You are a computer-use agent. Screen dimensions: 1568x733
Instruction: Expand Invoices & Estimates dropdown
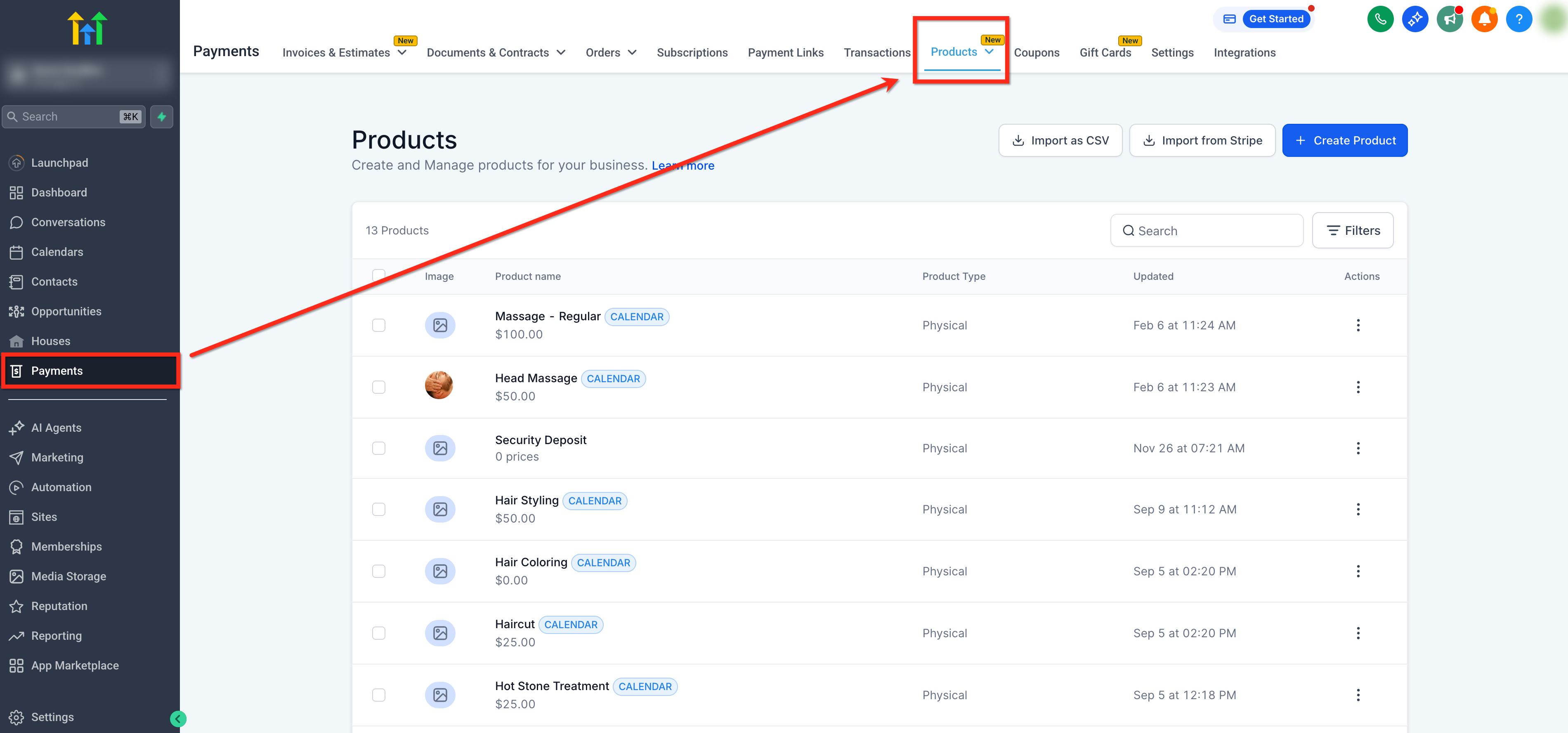coord(344,52)
